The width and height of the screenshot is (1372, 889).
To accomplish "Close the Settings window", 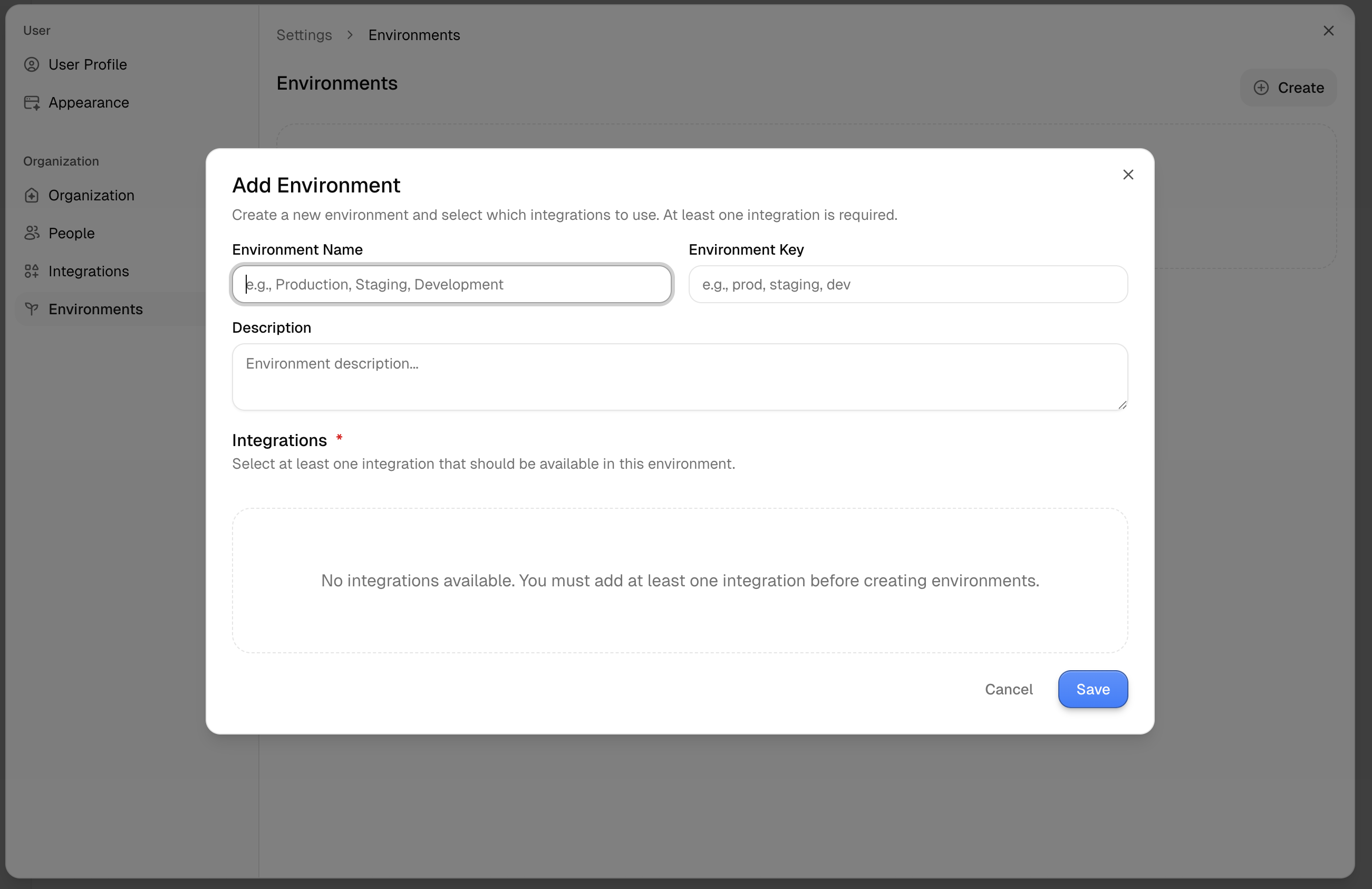I will (1328, 31).
